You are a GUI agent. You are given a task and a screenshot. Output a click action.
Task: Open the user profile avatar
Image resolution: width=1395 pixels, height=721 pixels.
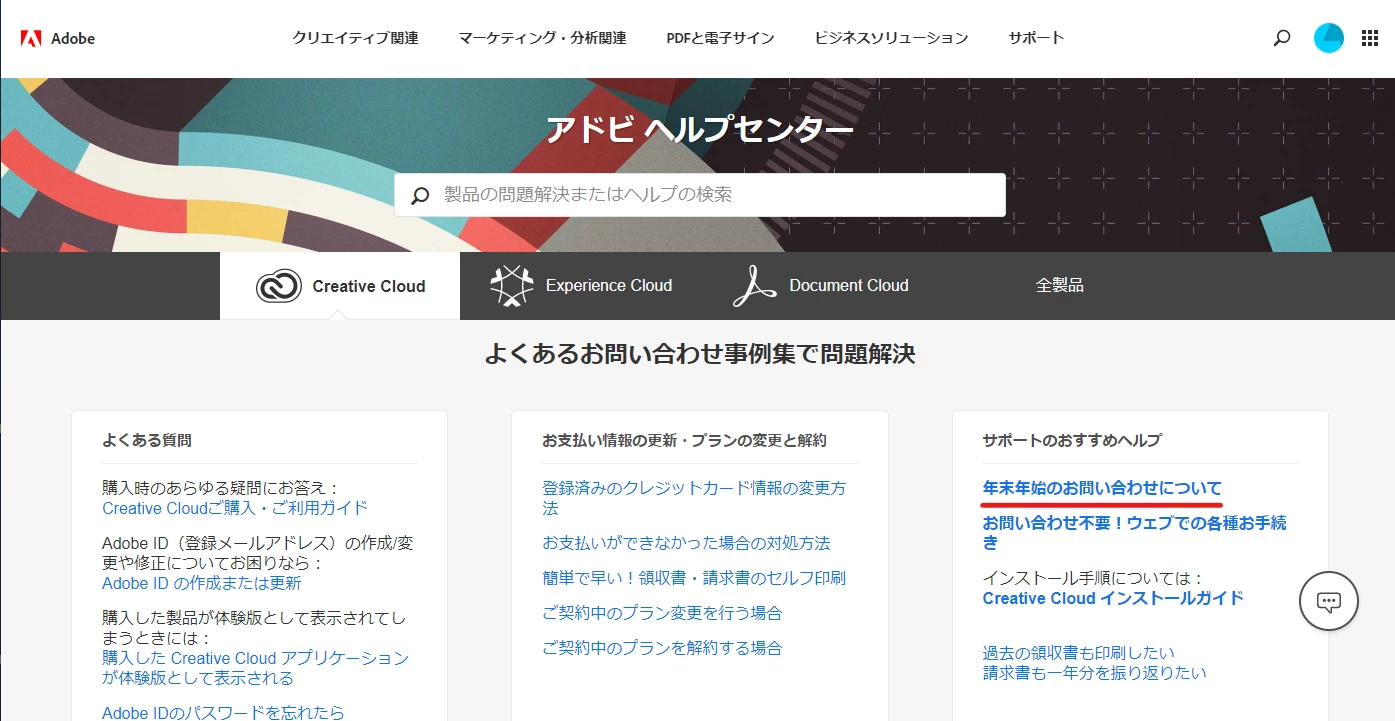point(1329,38)
